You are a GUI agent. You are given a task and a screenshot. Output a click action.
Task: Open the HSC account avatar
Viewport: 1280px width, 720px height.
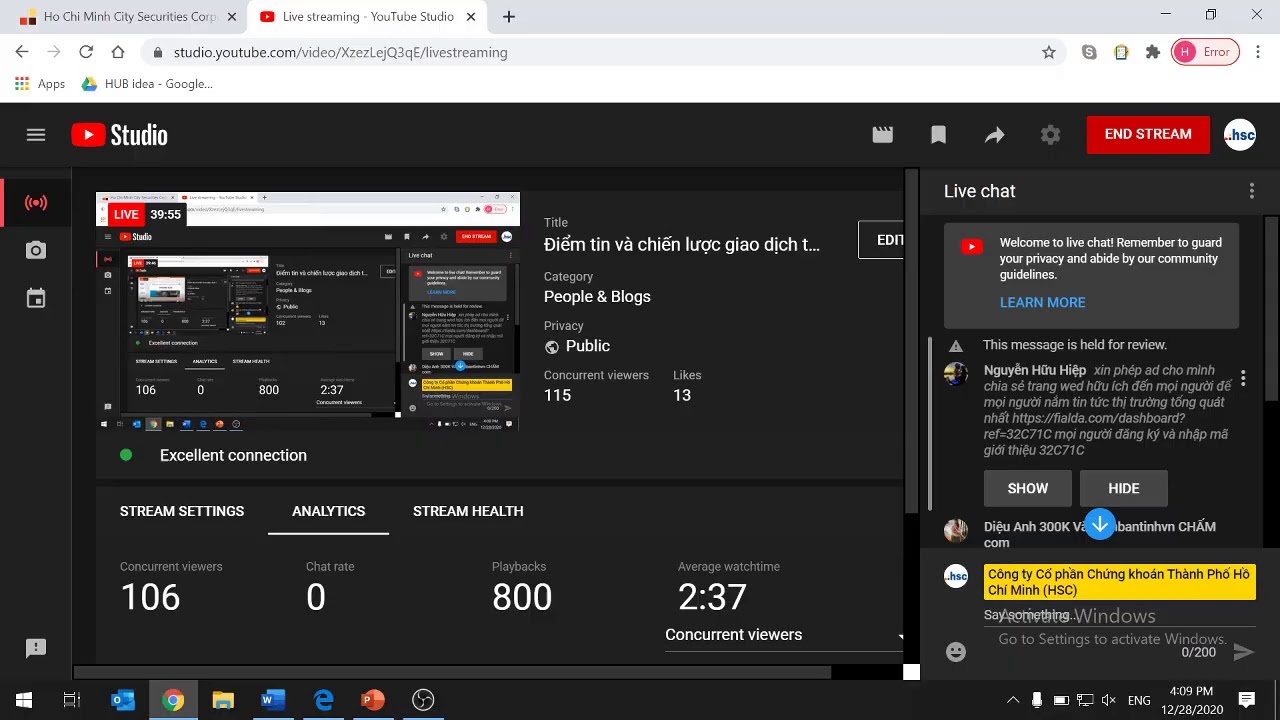point(1240,135)
